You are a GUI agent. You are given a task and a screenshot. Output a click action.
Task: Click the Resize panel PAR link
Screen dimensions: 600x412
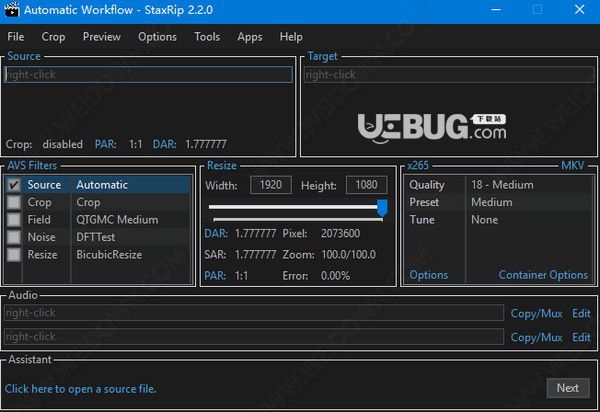coord(215,275)
